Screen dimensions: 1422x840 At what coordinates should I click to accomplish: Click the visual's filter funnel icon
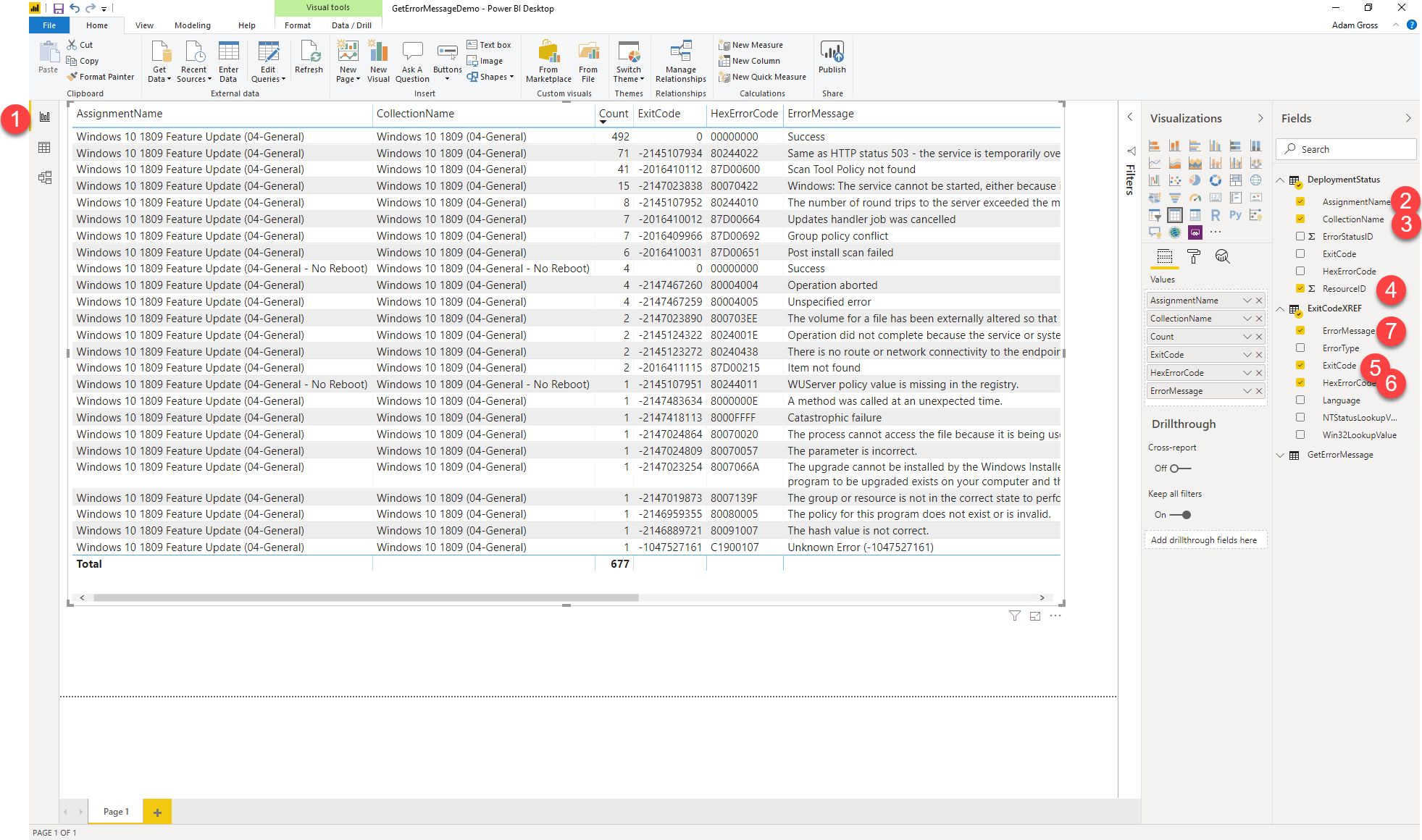[x=1014, y=616]
